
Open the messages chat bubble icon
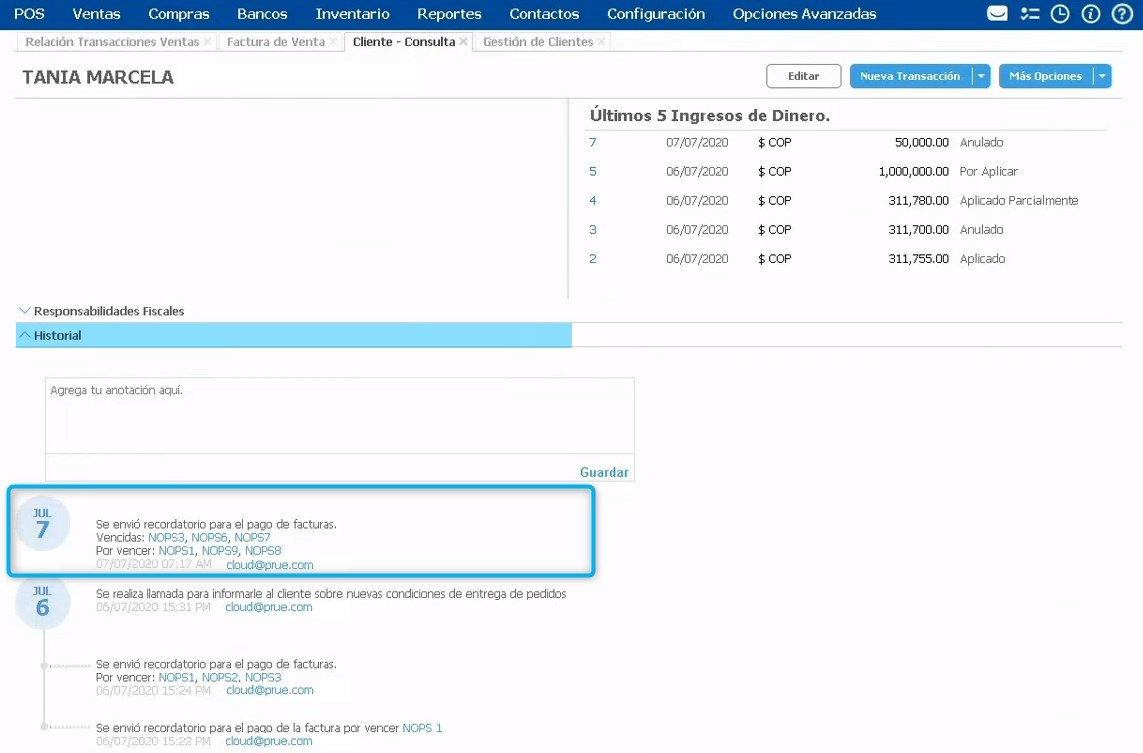997,14
